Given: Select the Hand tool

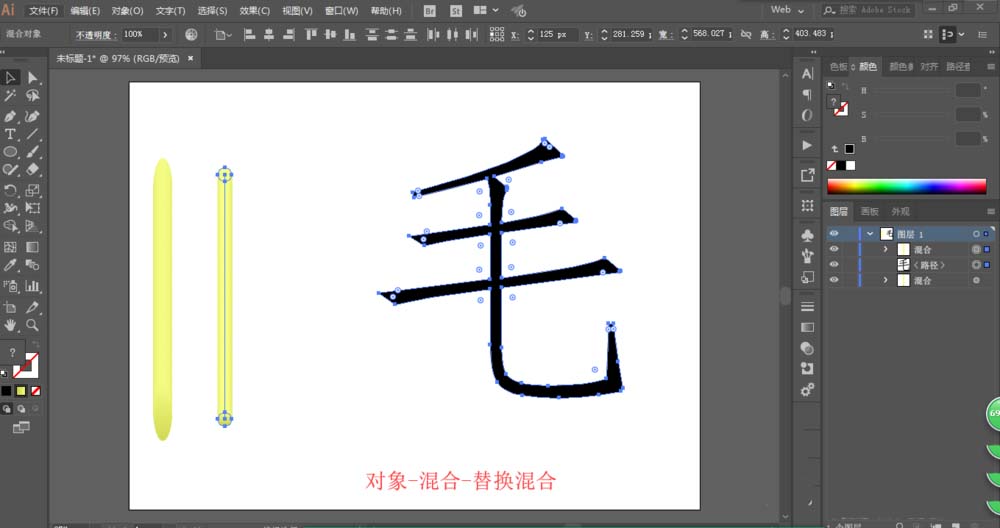Looking at the screenshot, I should point(10,325).
